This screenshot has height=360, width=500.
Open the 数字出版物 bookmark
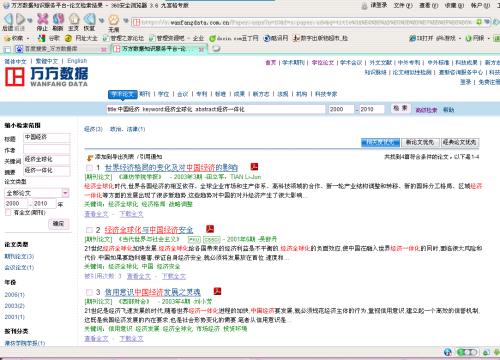[x=320, y=38]
